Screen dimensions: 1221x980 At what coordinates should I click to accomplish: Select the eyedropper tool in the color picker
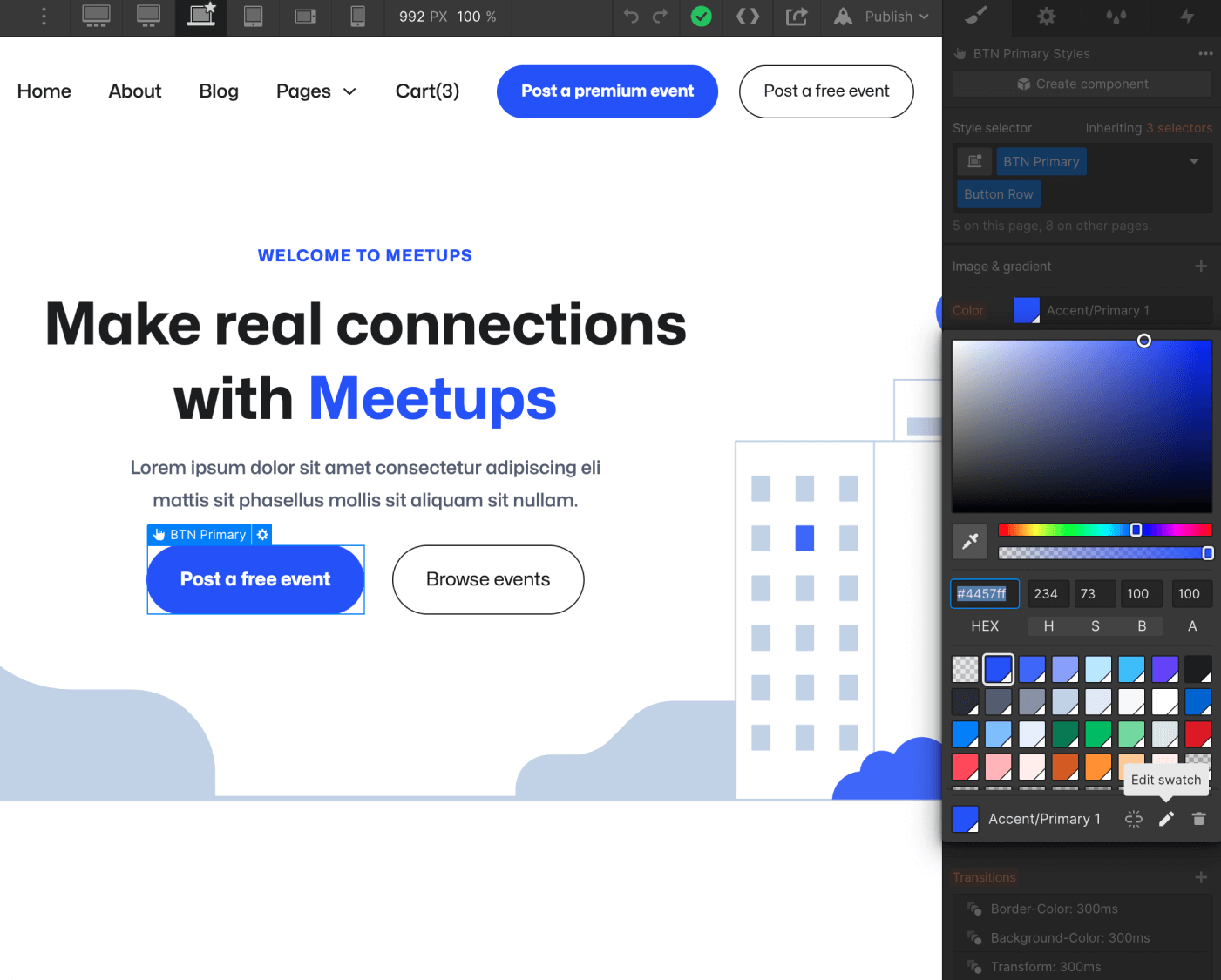point(970,540)
